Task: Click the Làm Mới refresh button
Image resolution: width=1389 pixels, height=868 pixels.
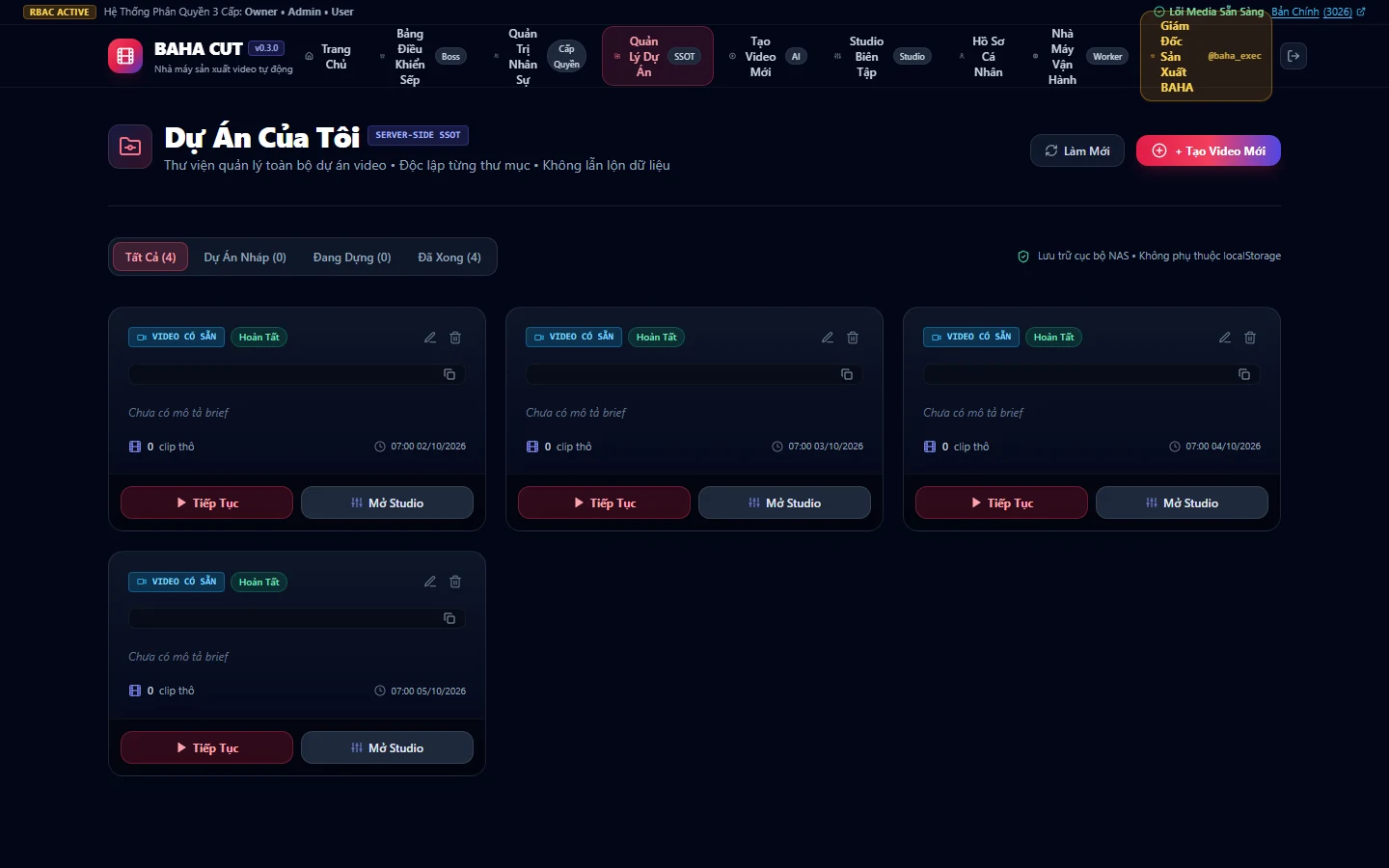Action: point(1077,150)
